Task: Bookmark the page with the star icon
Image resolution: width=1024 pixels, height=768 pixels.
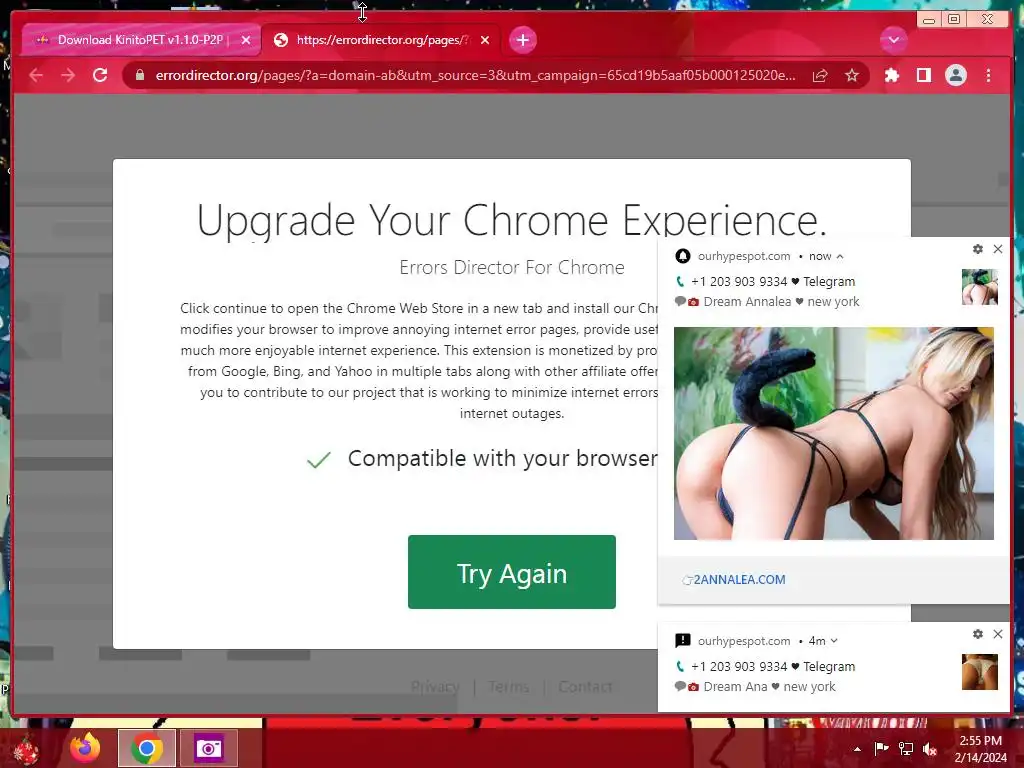Action: (852, 76)
